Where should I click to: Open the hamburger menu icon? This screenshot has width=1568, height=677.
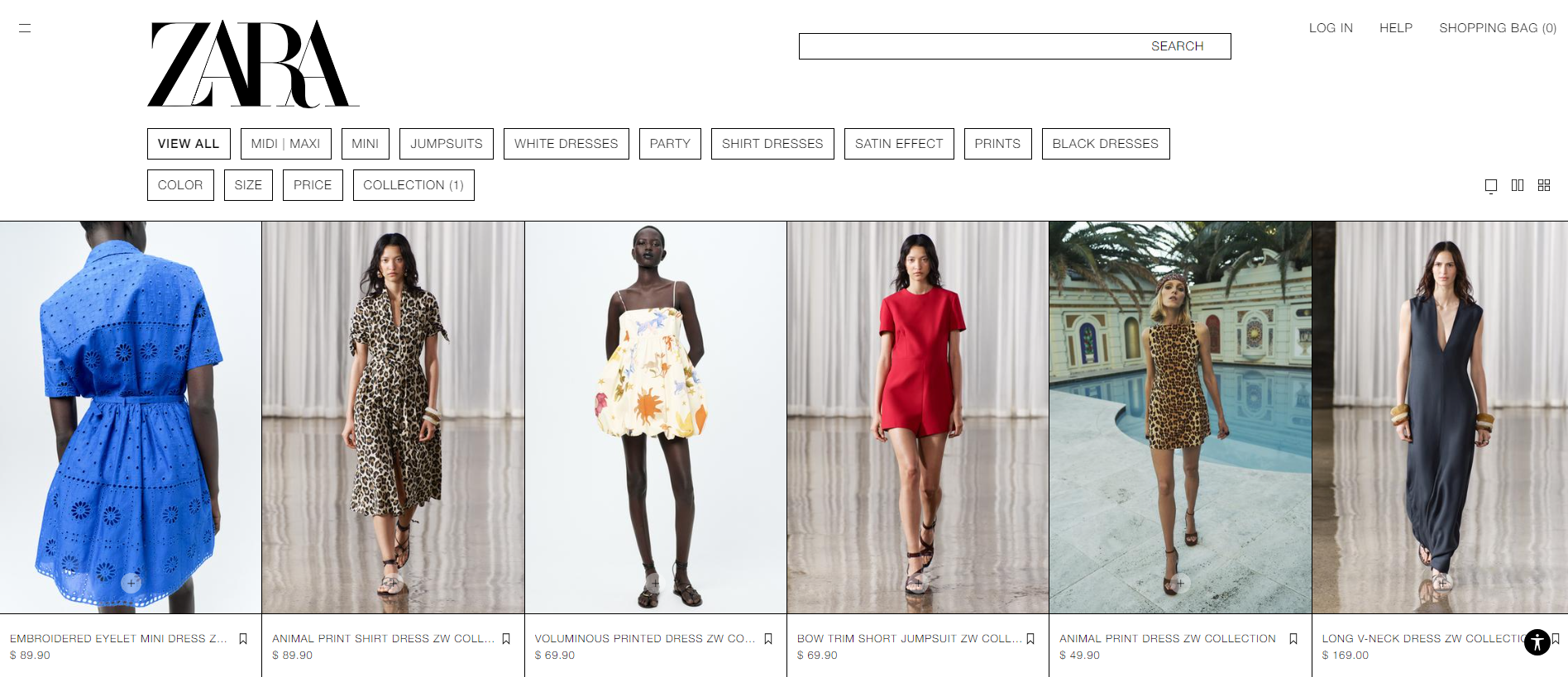[x=25, y=28]
